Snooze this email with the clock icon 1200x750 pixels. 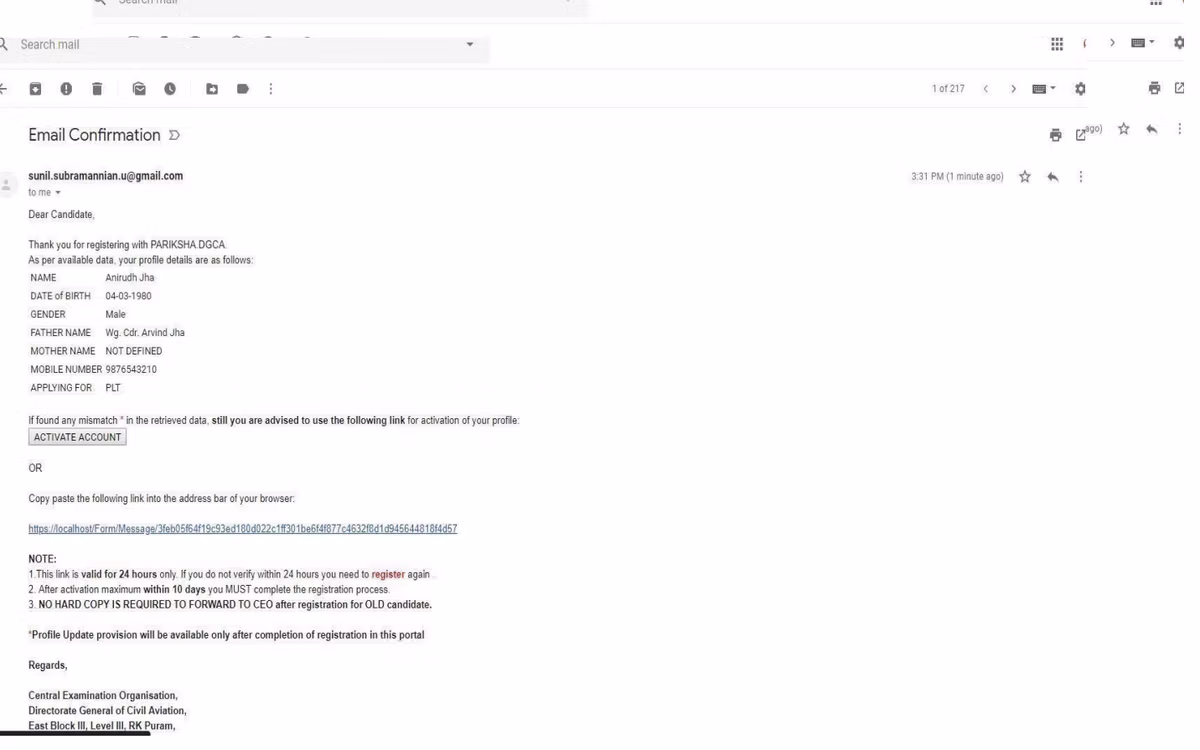pyautogui.click(x=170, y=89)
